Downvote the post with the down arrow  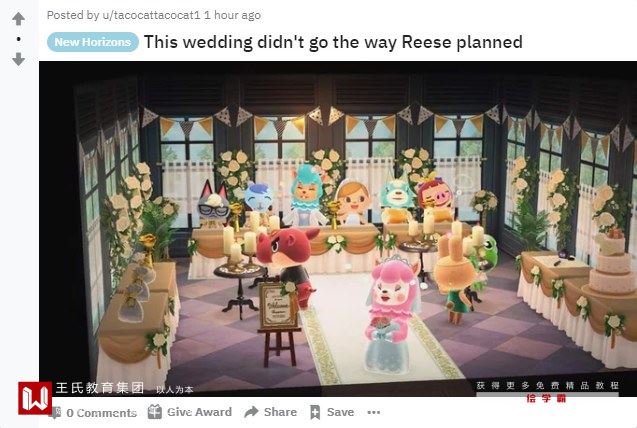click(x=18, y=59)
